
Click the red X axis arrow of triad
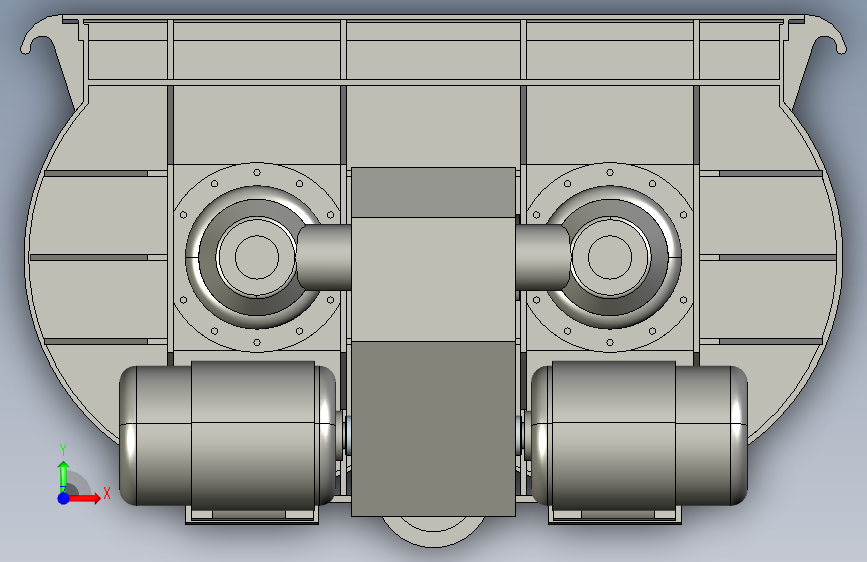[84, 498]
